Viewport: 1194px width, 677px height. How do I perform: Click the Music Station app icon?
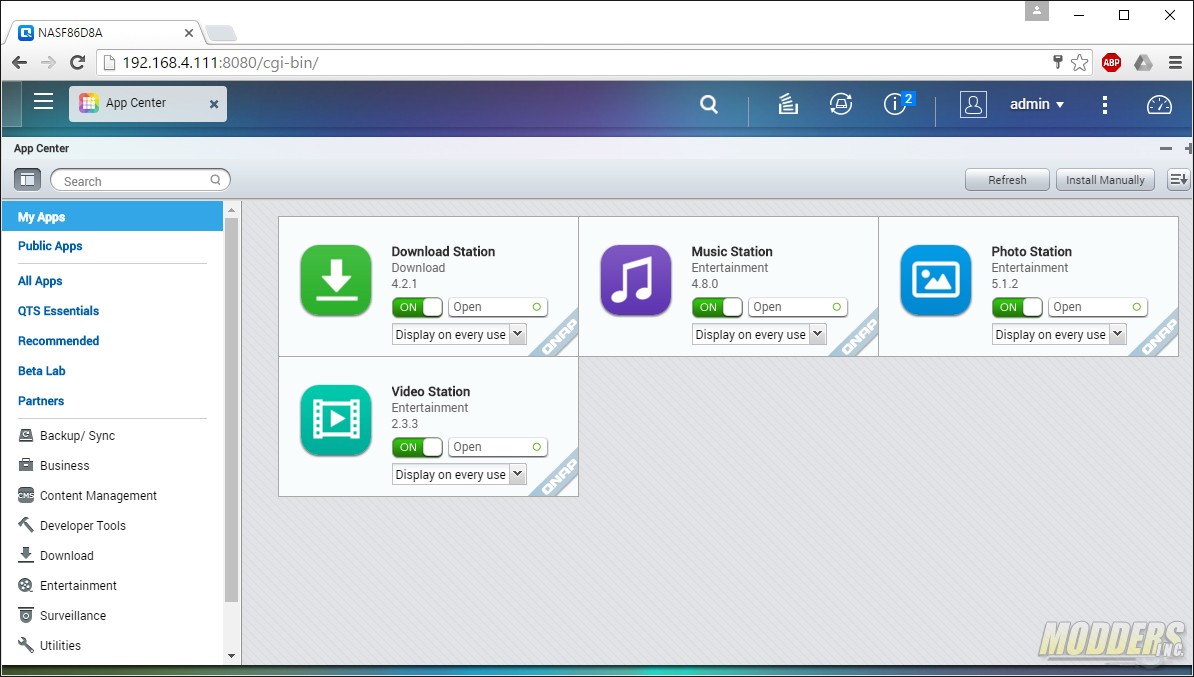point(636,280)
